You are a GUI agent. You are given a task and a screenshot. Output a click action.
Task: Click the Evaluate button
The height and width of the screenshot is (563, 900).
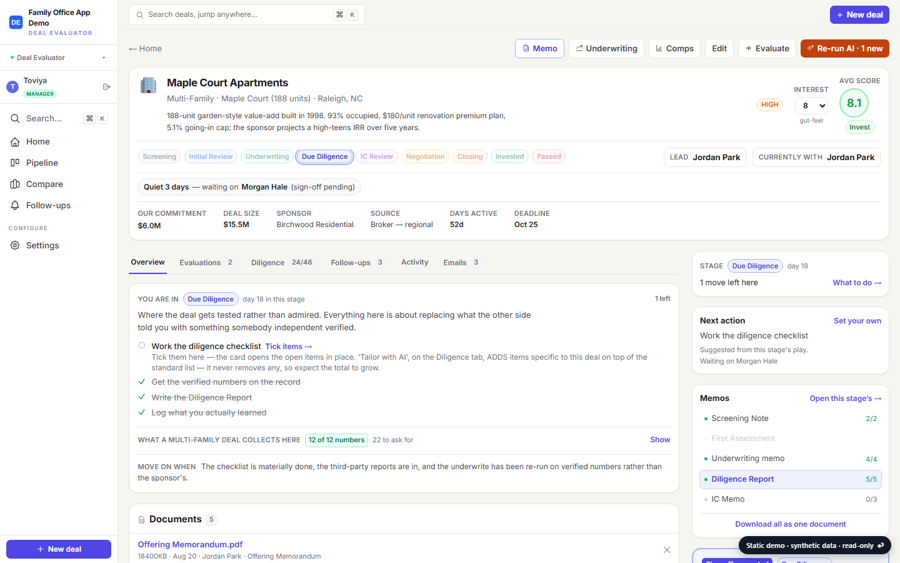tap(767, 49)
